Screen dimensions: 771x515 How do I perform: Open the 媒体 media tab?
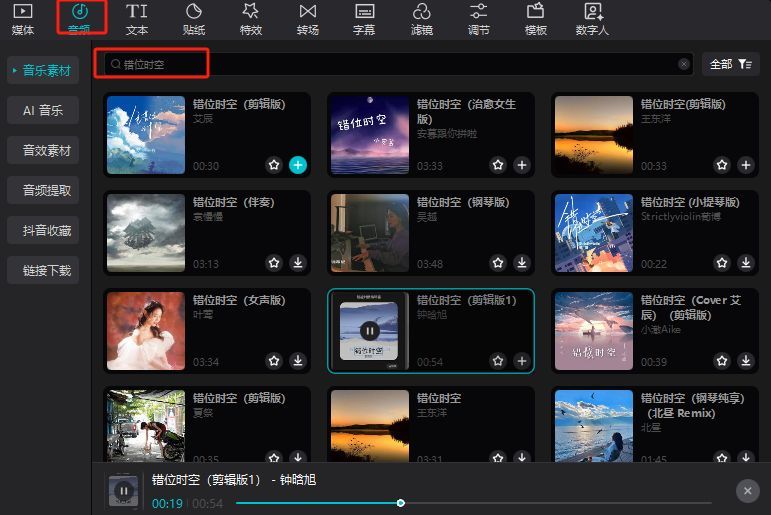coord(23,20)
